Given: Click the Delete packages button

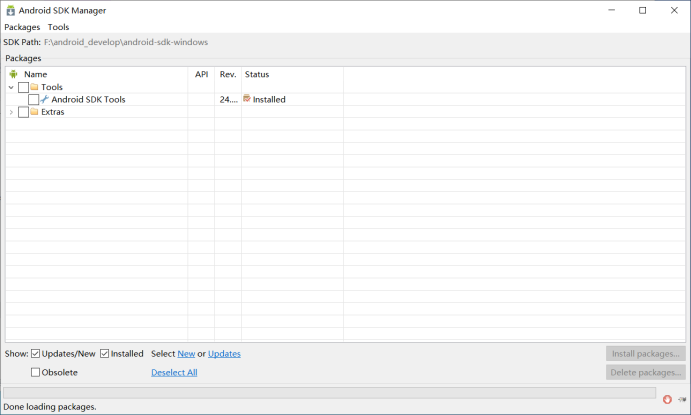Looking at the screenshot, I should pos(646,373).
